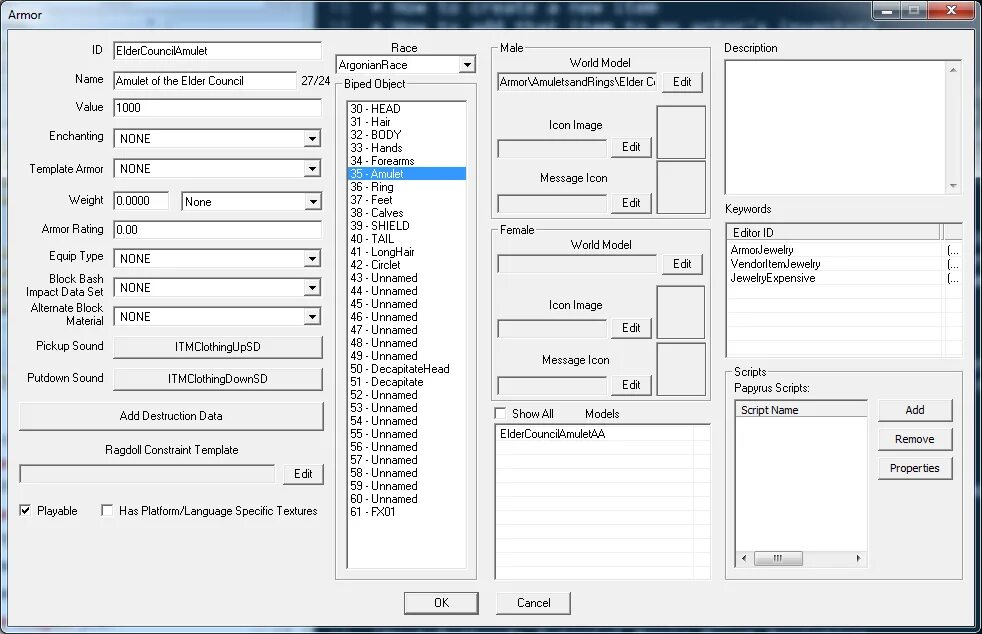Screen dimensions: 982x634
Task: Select 42 - Circlet biped slot
Action: pos(406,265)
